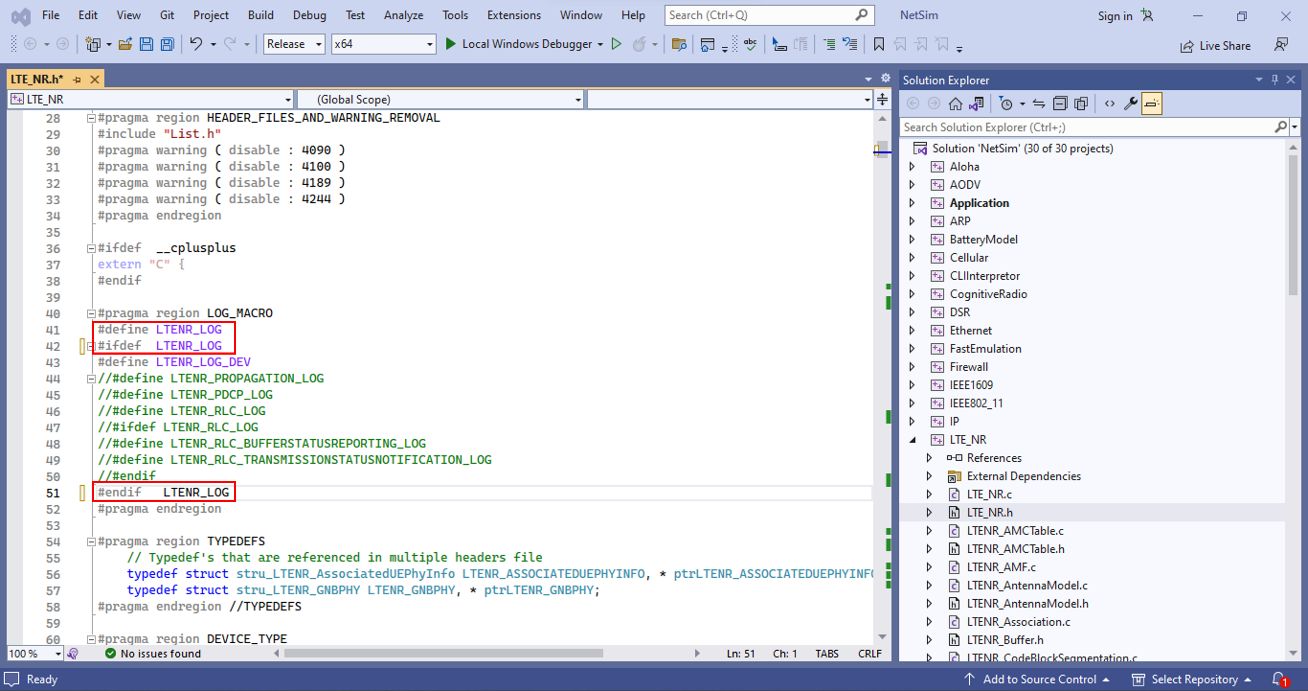The image size is (1308, 691).
Task: Click Collapse All in Solution Explorer
Action: coord(1060,104)
